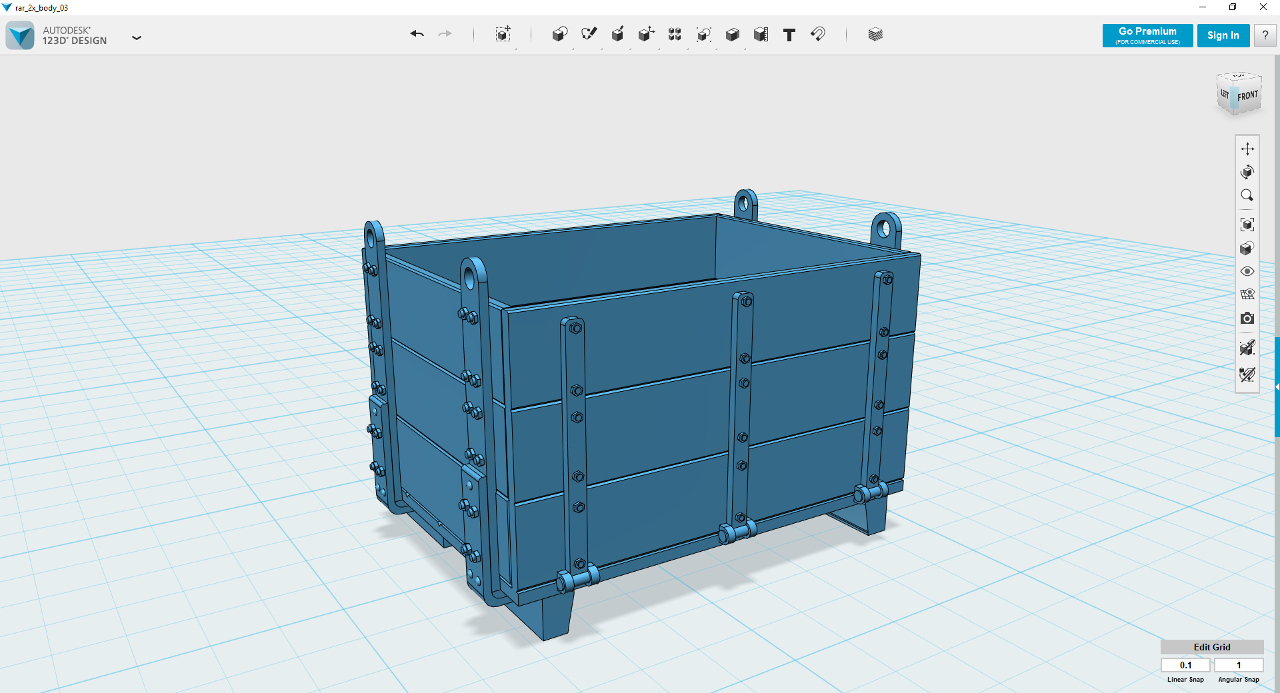The height and width of the screenshot is (693, 1280).
Task: Select the Text tool
Action: coord(789,34)
